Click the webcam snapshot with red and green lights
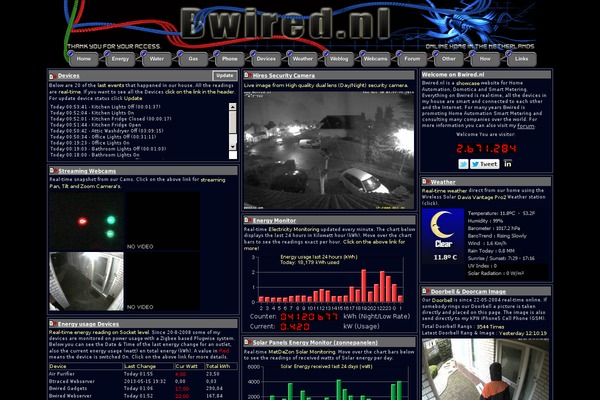The height and width of the screenshot is (400, 600). (86, 221)
